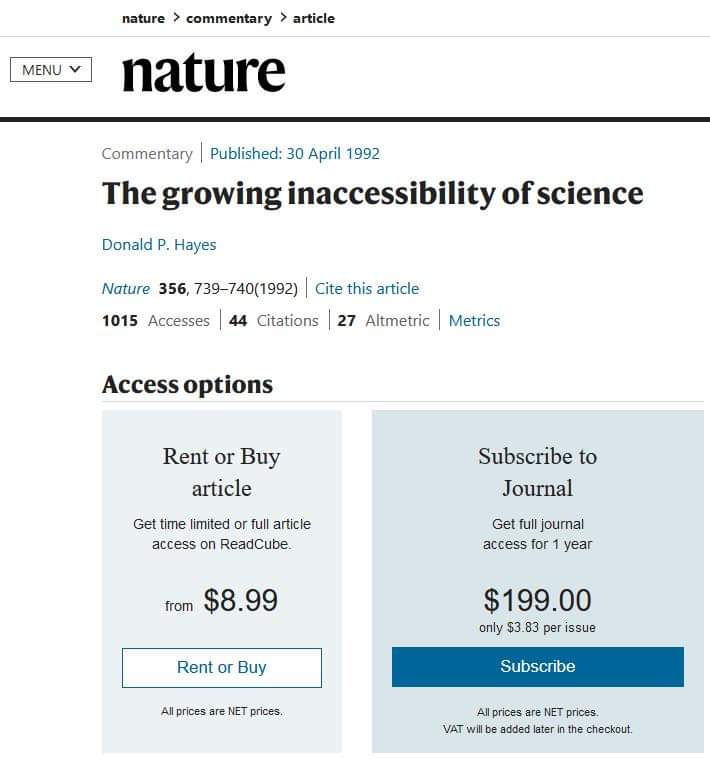Open the Nature journal italic link
Image resolution: width=710 pixels, height=759 pixels.
(x=126, y=289)
